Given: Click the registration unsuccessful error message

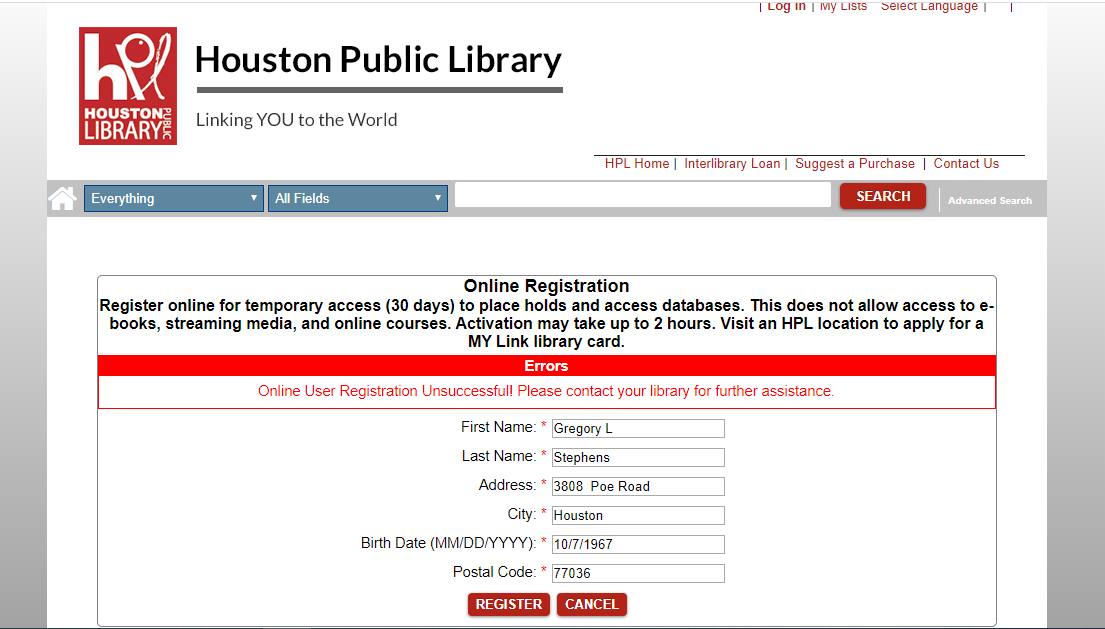Looking at the screenshot, I should (x=546, y=391).
